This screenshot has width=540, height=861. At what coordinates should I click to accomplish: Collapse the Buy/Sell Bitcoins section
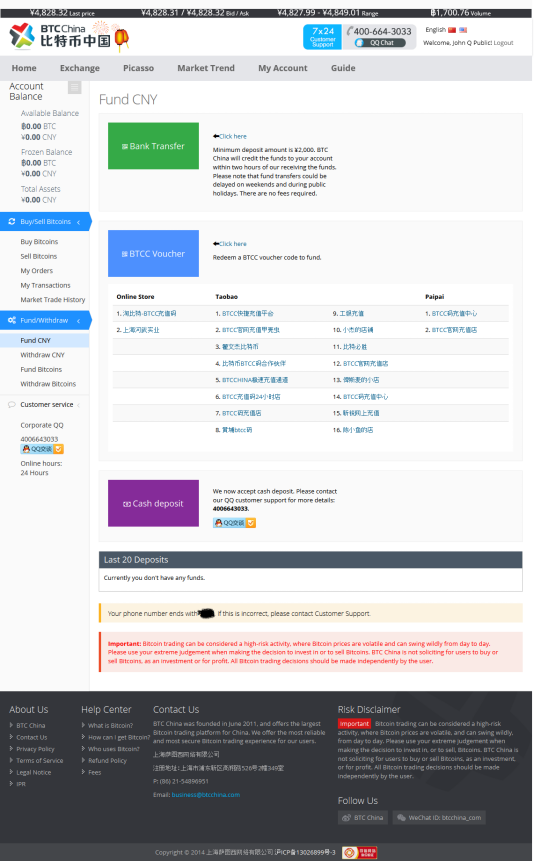click(78, 222)
